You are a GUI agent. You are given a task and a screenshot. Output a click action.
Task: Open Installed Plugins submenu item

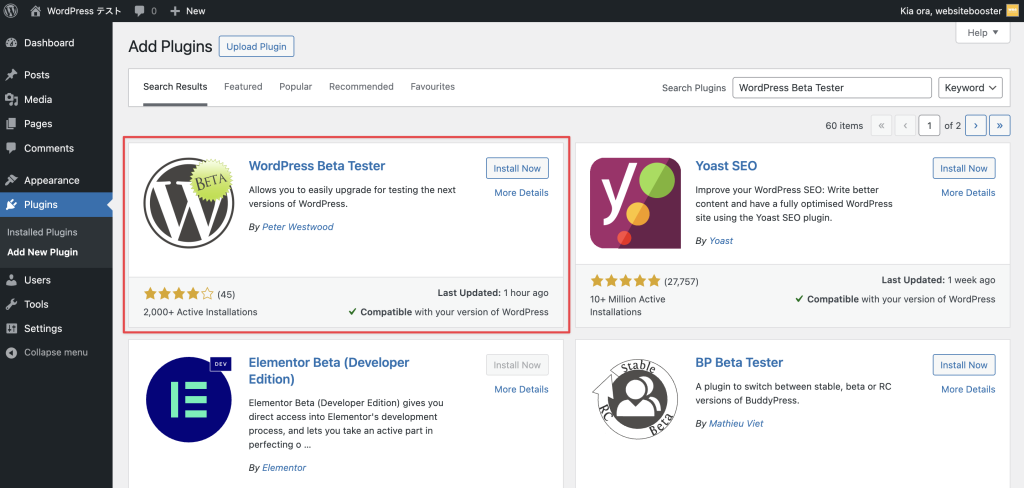tap(42, 232)
